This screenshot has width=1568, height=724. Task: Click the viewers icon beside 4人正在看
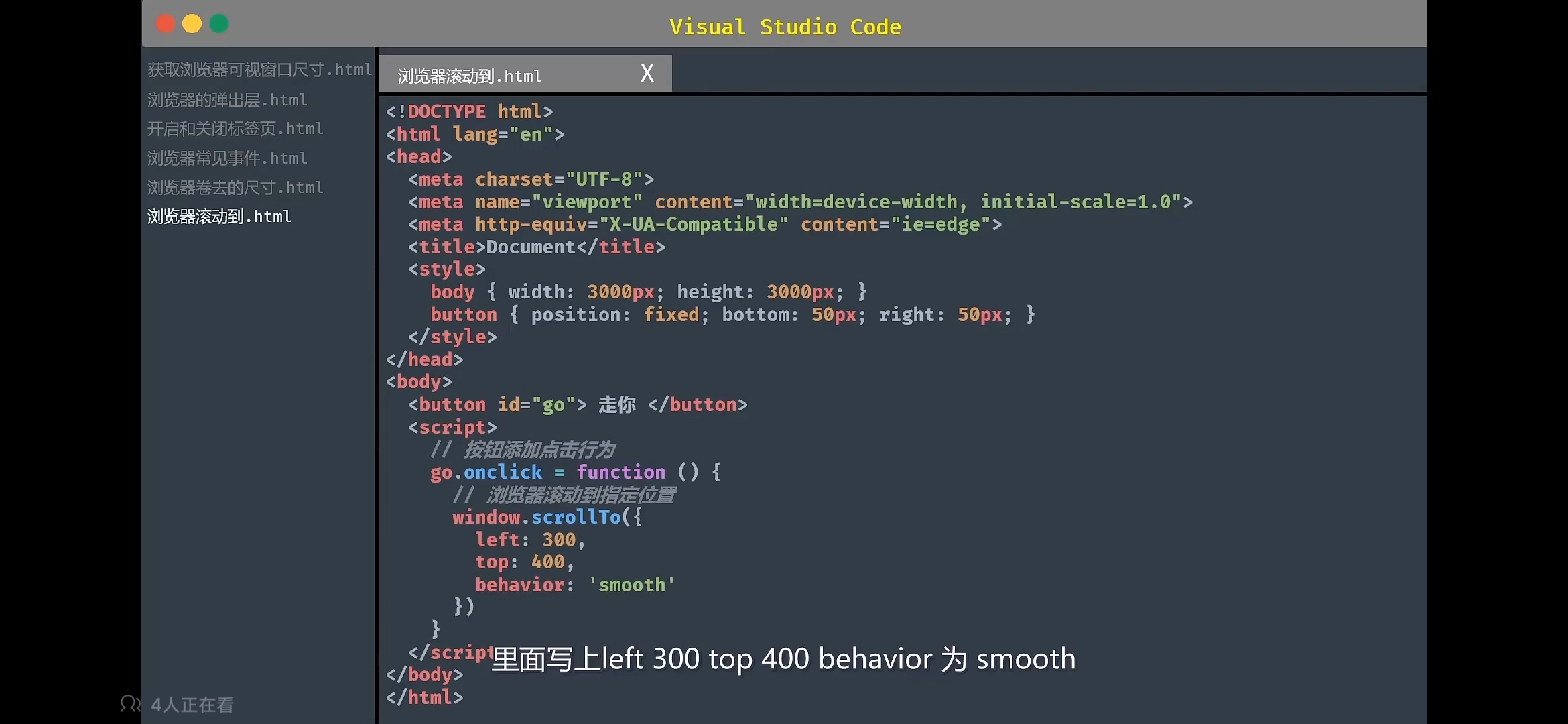(x=130, y=703)
